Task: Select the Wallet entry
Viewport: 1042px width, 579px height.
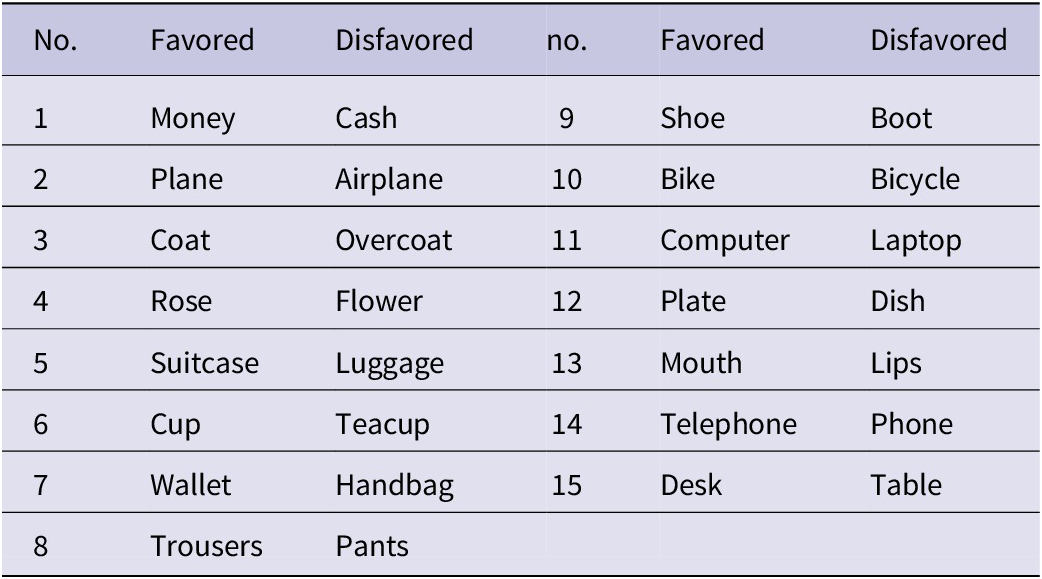Action: pyautogui.click(x=191, y=485)
